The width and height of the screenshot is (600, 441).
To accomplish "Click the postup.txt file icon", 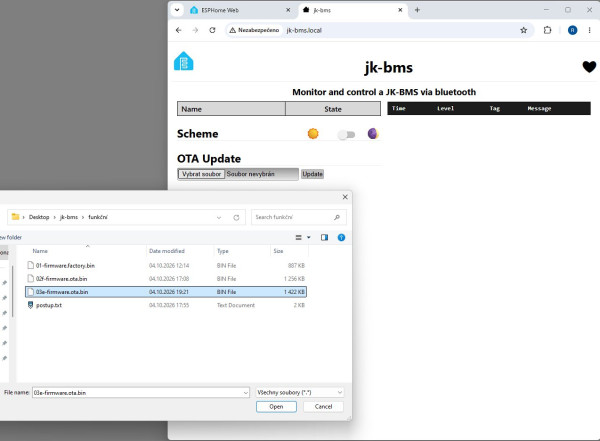I will coord(30,305).
